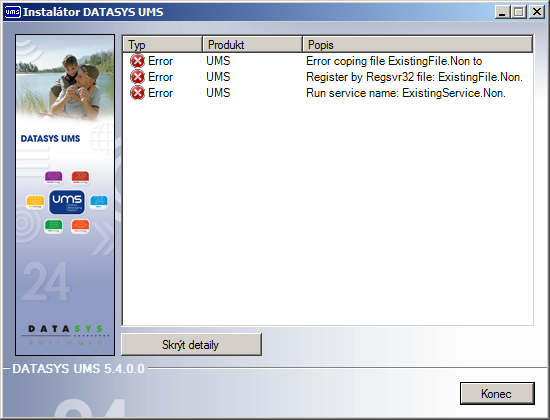Image resolution: width=550 pixels, height=420 pixels.
Task: Click the error icon in the Regsvr32 row
Action: point(137,77)
